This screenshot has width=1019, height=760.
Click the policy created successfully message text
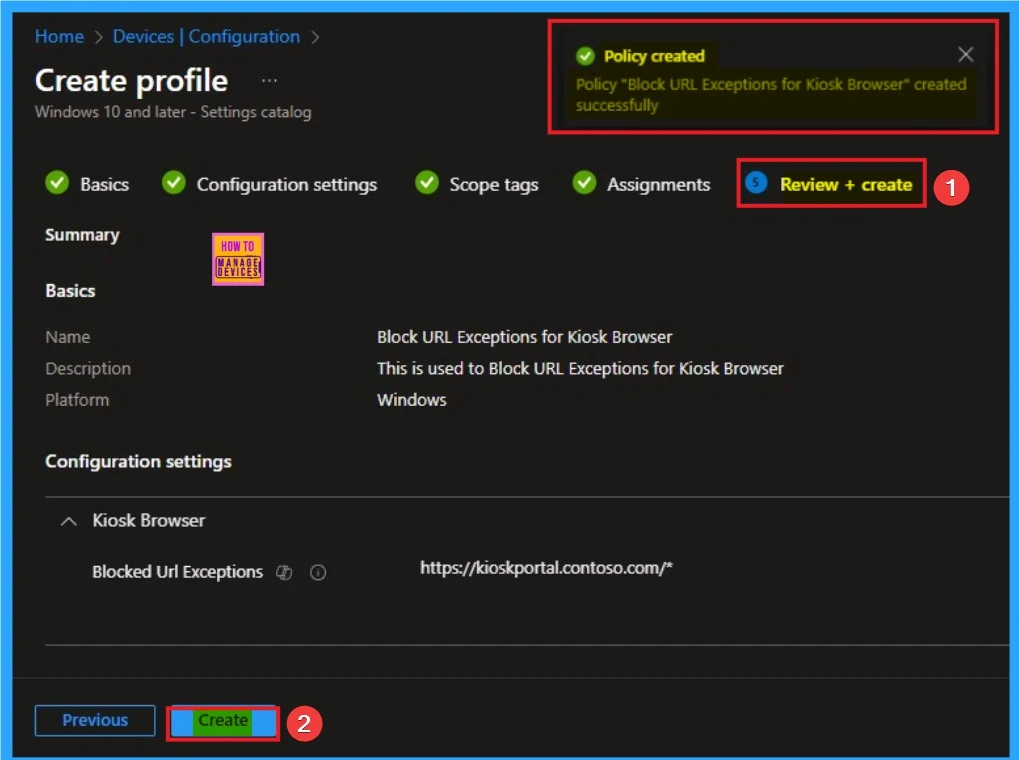[x=770, y=94]
